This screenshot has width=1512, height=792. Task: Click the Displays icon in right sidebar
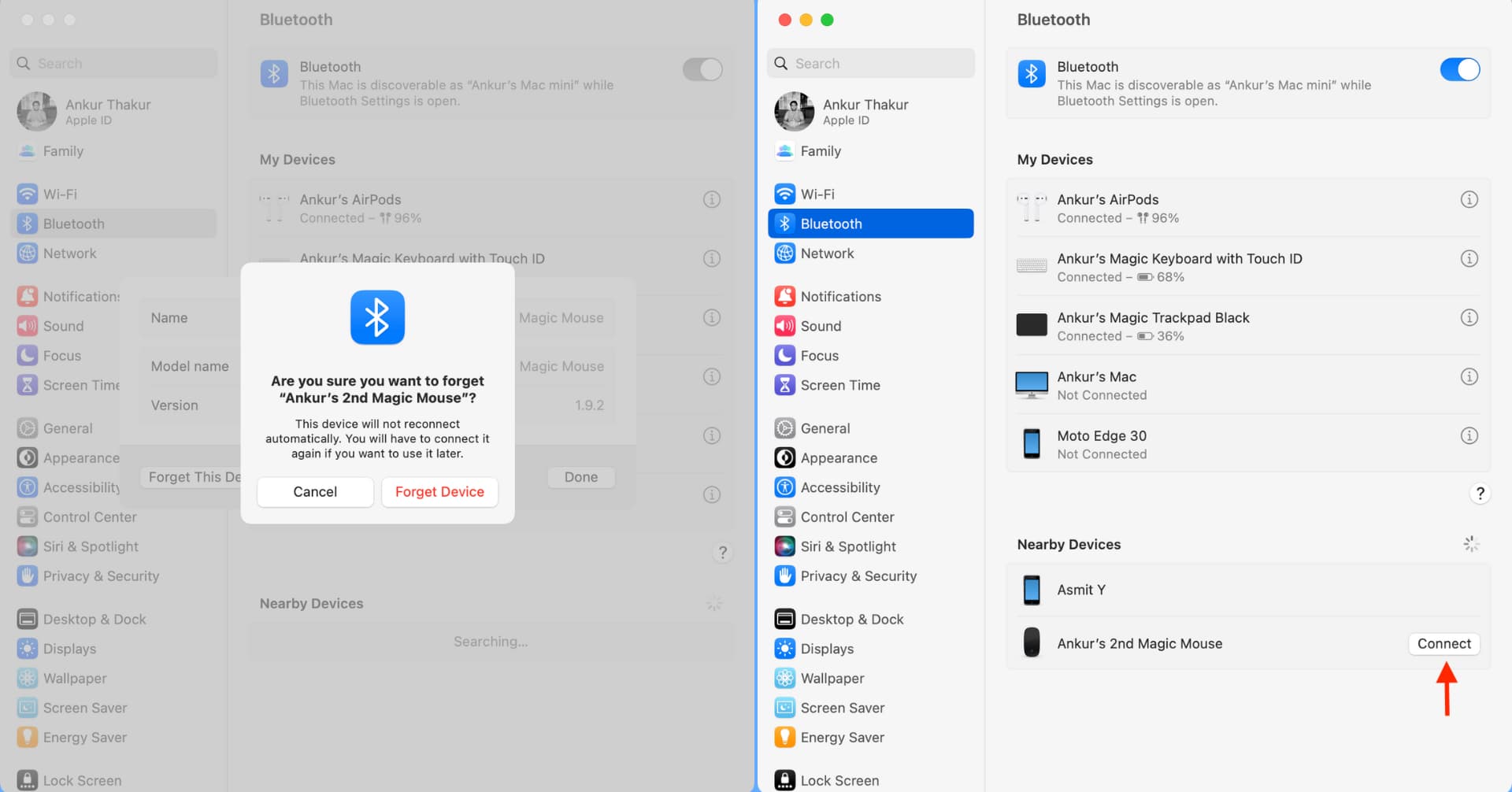pyautogui.click(x=784, y=649)
